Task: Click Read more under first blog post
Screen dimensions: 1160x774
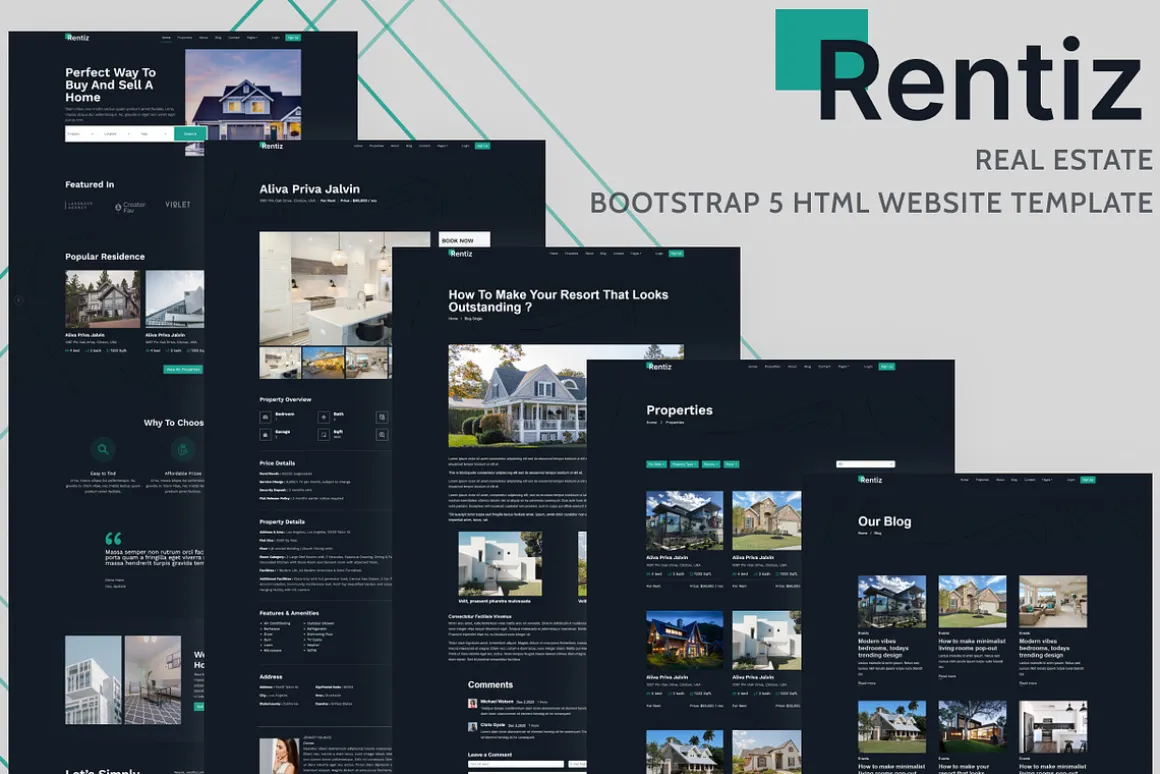Action: point(866,683)
